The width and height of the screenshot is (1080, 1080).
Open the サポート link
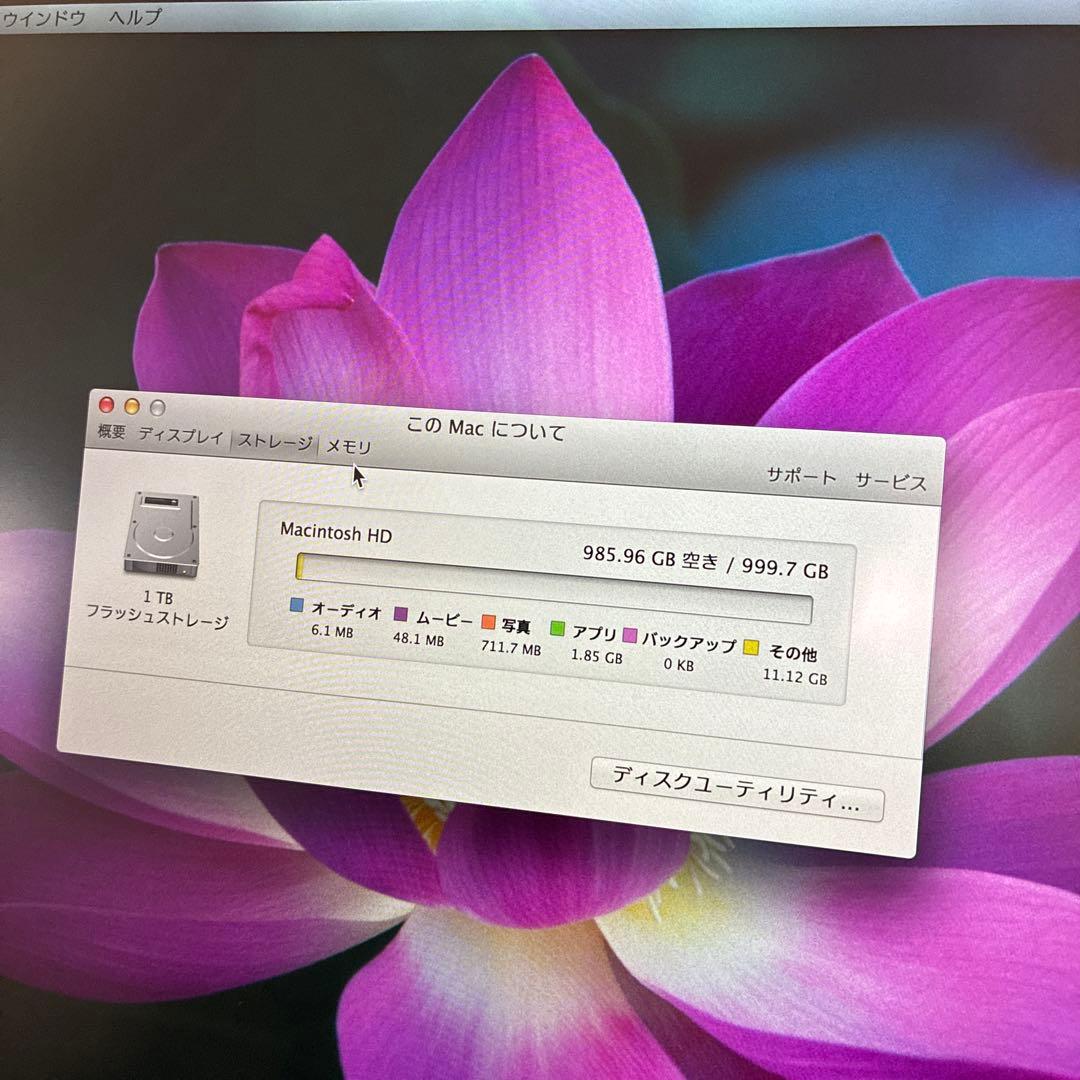[801, 476]
